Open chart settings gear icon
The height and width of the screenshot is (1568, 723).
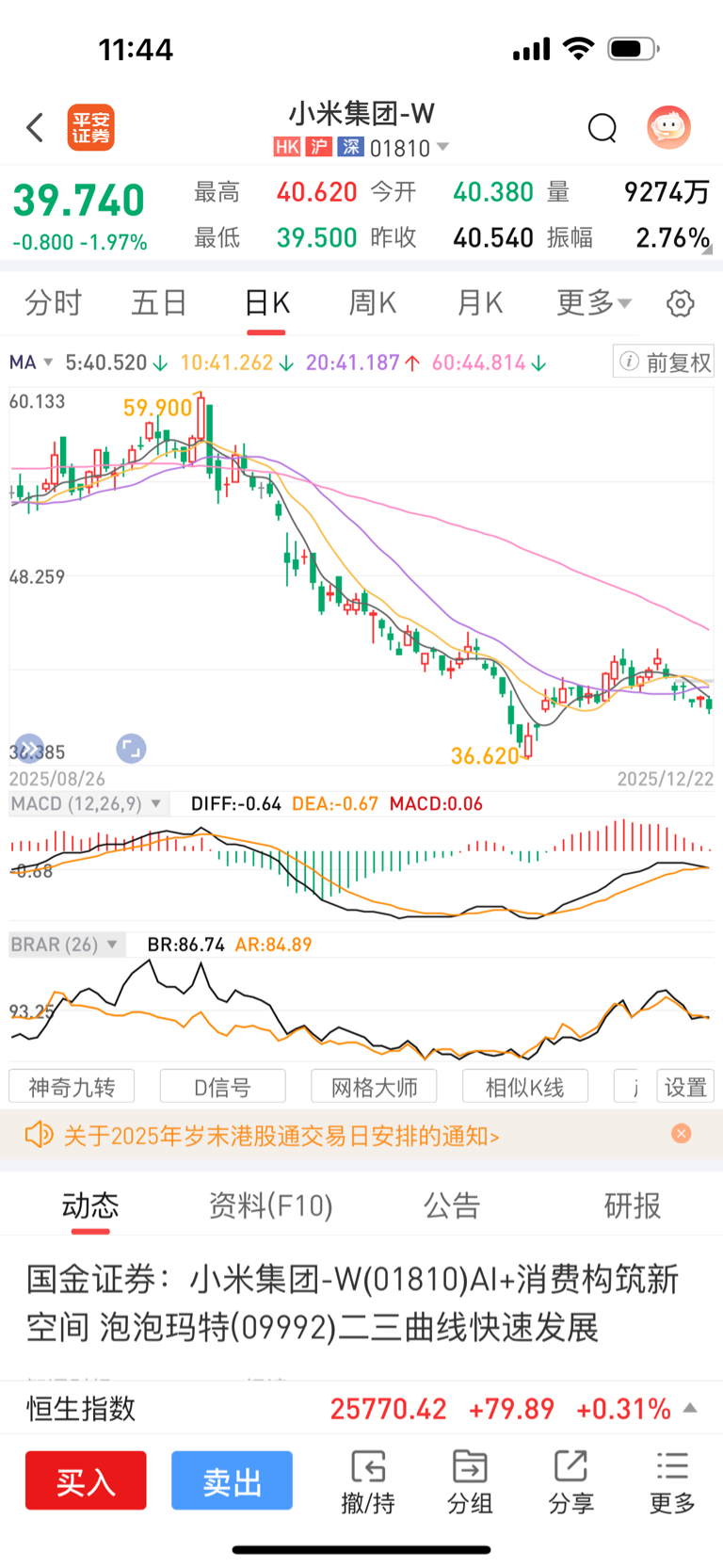click(681, 303)
